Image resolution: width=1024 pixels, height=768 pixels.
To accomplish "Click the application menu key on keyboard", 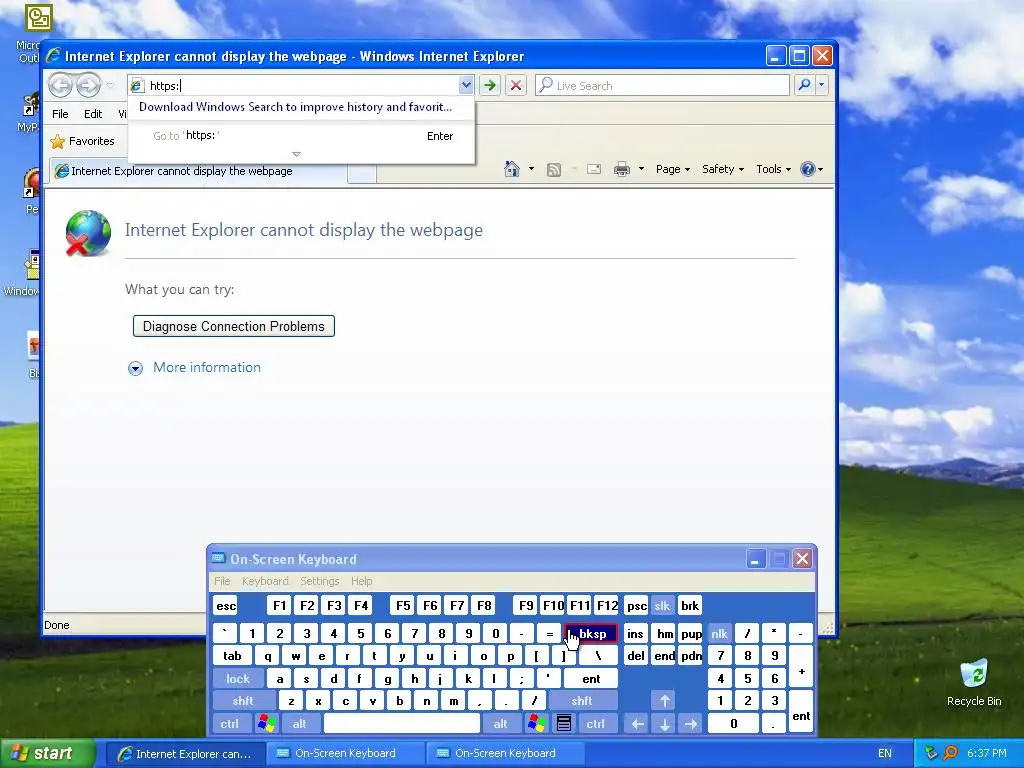I will tap(564, 724).
